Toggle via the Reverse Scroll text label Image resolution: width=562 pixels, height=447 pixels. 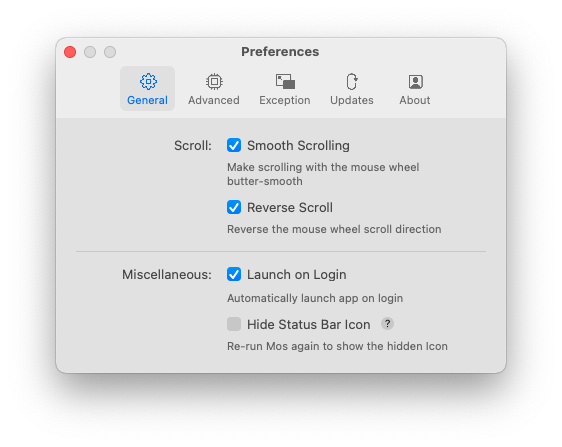[x=290, y=208]
